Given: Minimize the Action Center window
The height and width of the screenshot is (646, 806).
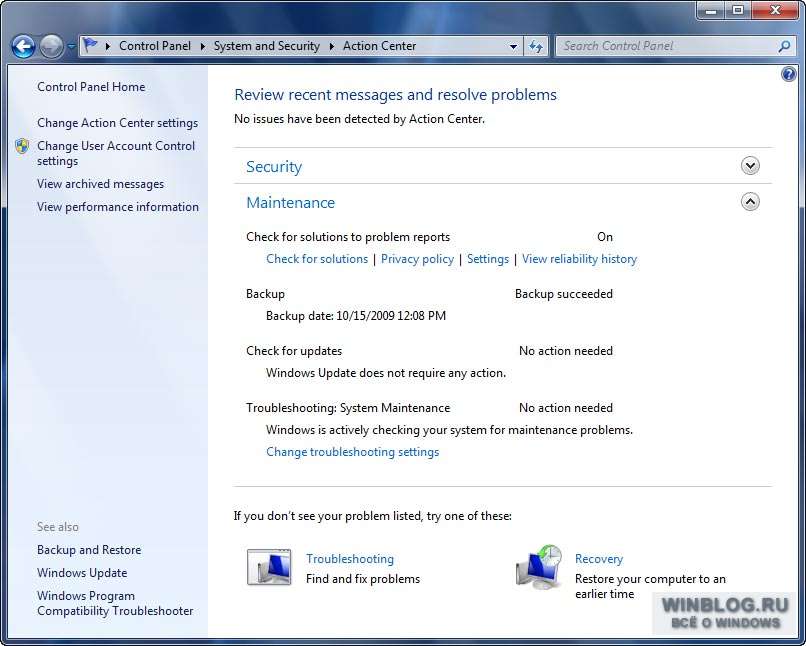Looking at the screenshot, I should [711, 10].
